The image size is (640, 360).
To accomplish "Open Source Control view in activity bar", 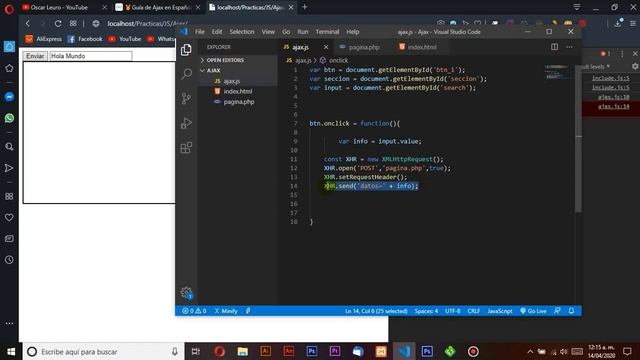I will pos(186,98).
